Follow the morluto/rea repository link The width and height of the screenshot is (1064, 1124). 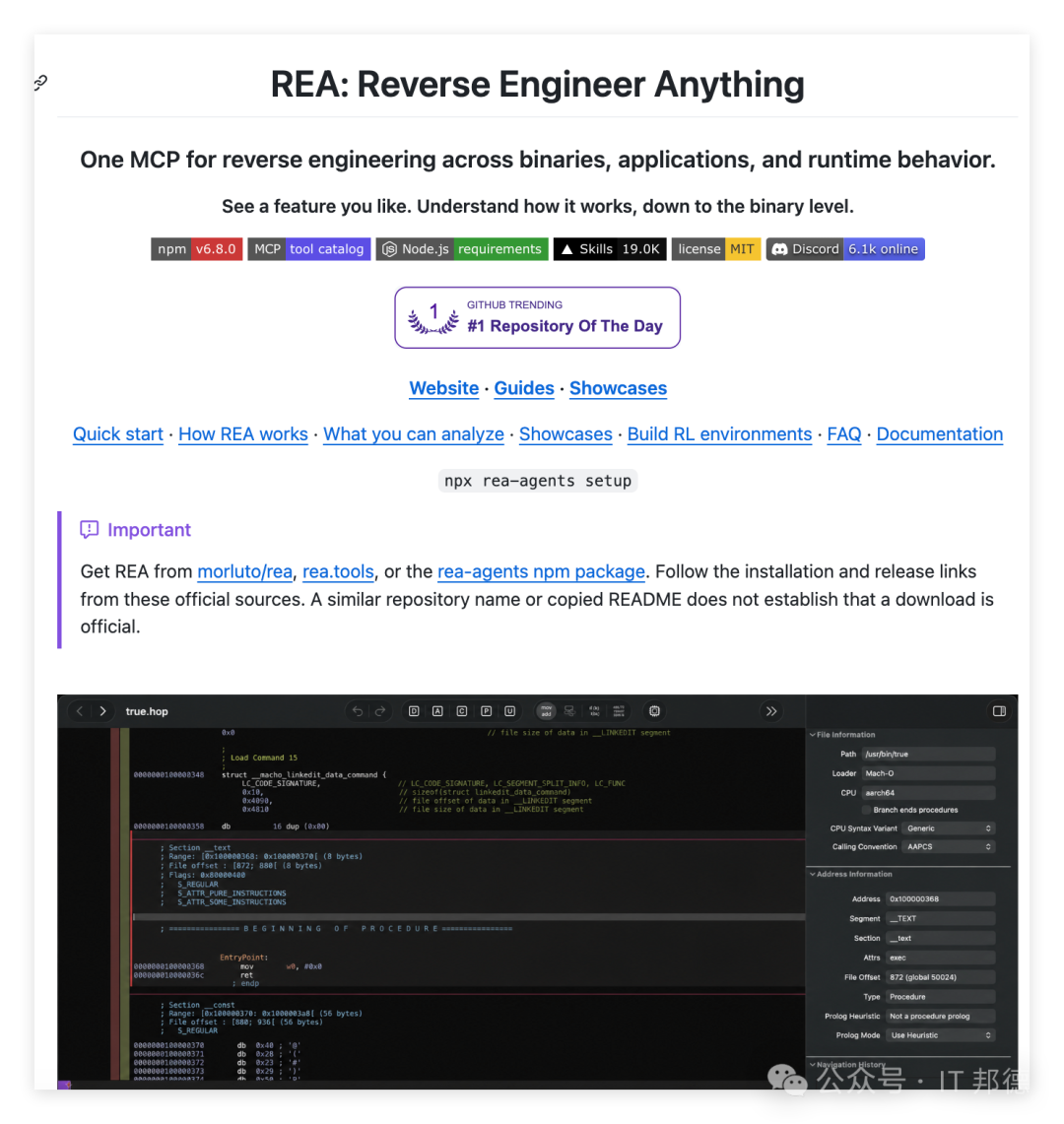[244, 572]
